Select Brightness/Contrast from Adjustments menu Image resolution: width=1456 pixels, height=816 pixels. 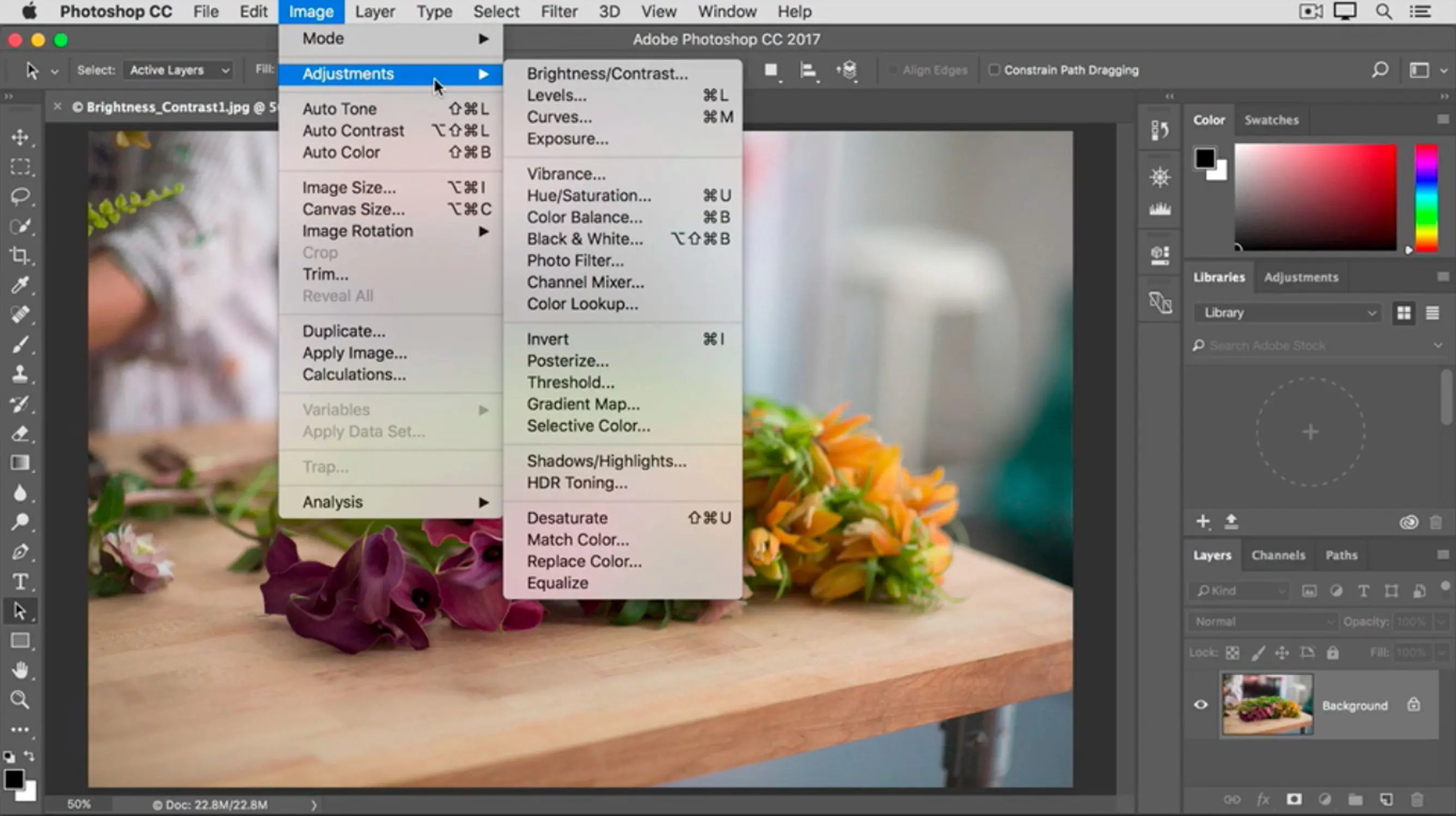click(607, 73)
